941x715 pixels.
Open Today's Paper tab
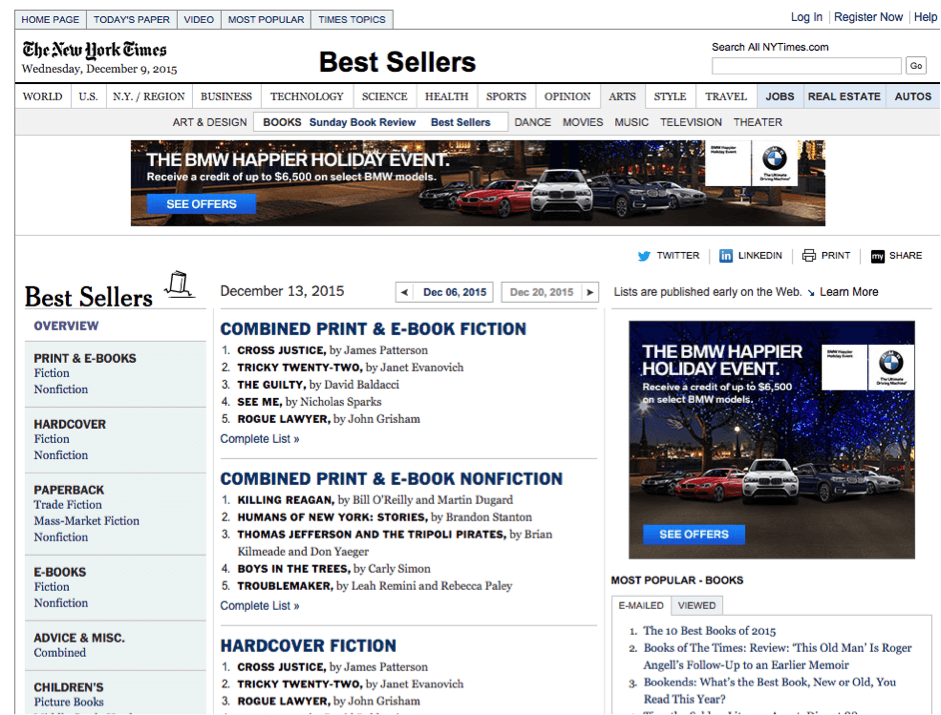131,20
